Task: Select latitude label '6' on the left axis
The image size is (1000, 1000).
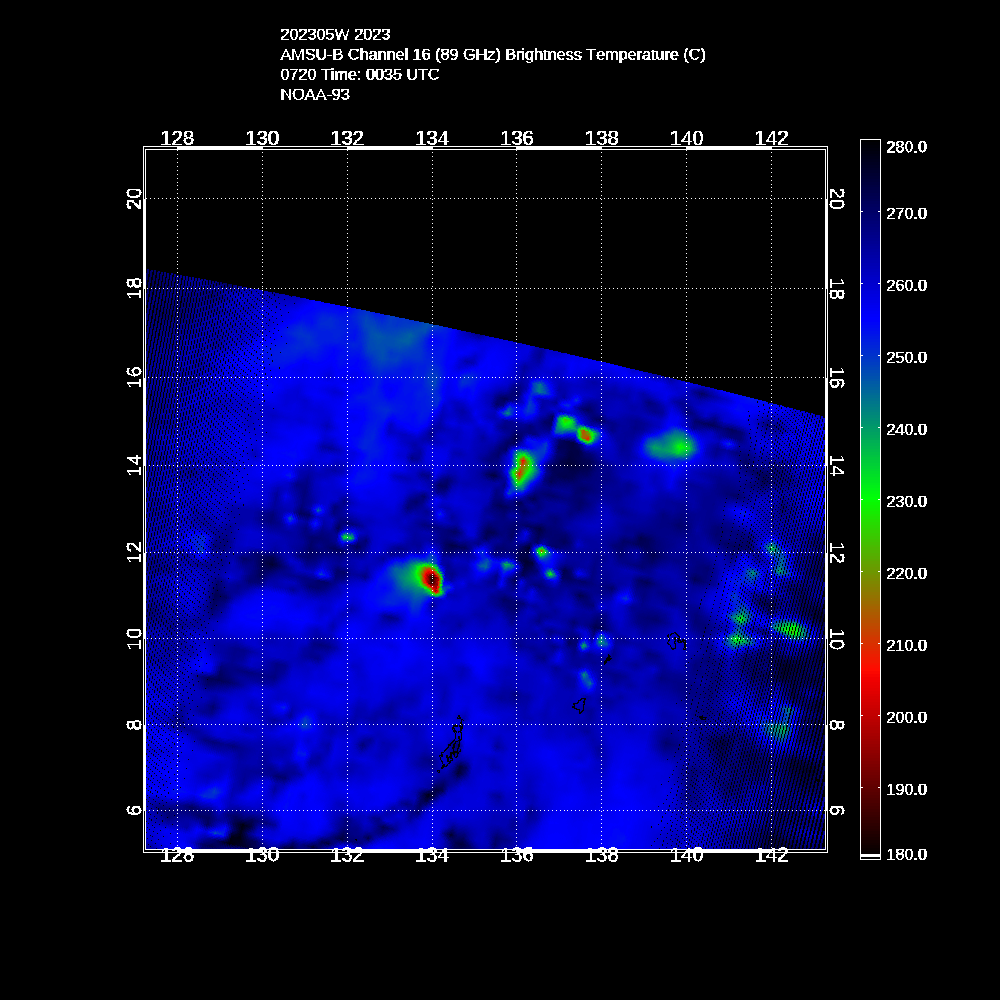Action: click(x=134, y=811)
